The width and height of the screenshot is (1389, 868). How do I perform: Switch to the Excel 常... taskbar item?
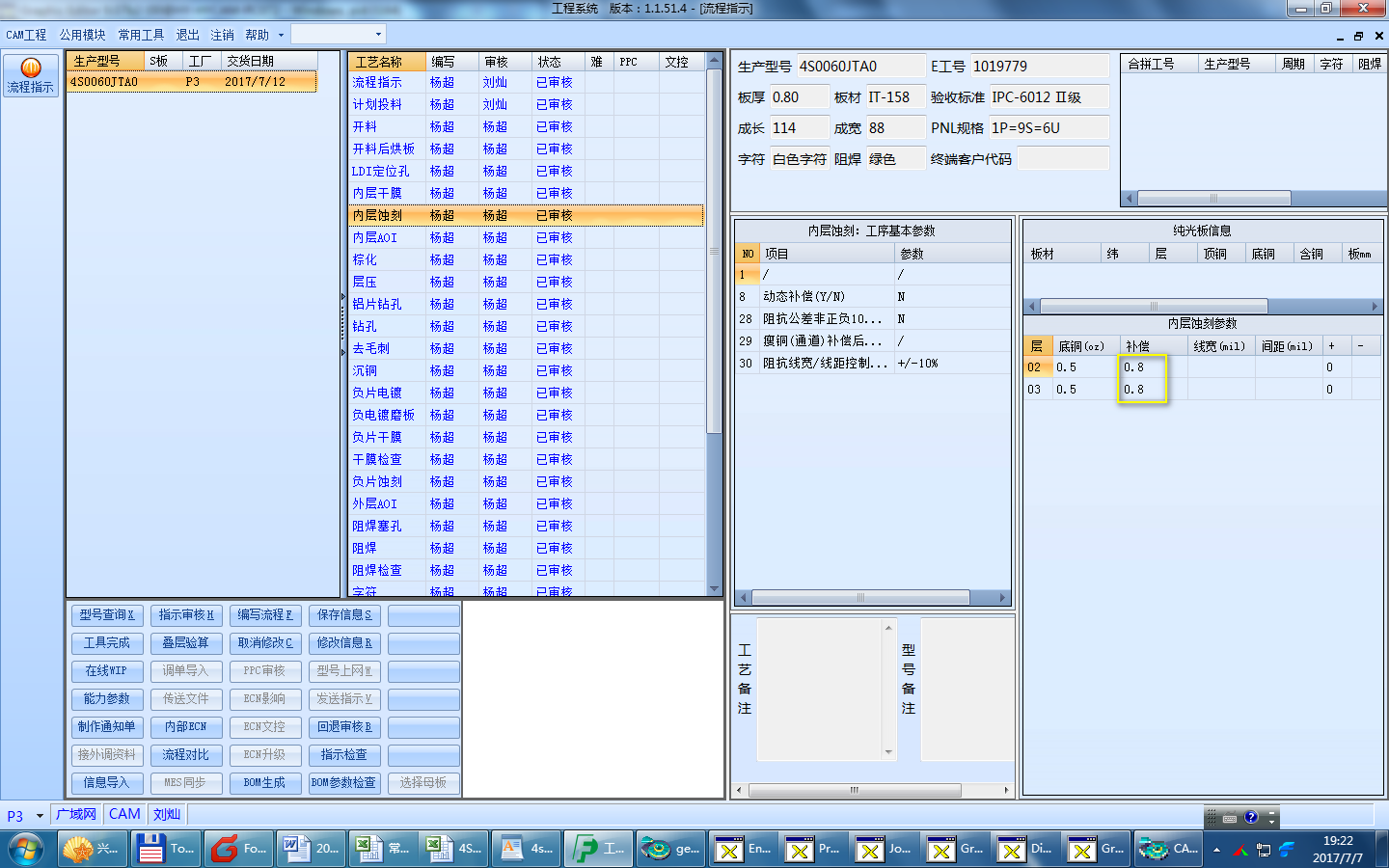point(383,849)
